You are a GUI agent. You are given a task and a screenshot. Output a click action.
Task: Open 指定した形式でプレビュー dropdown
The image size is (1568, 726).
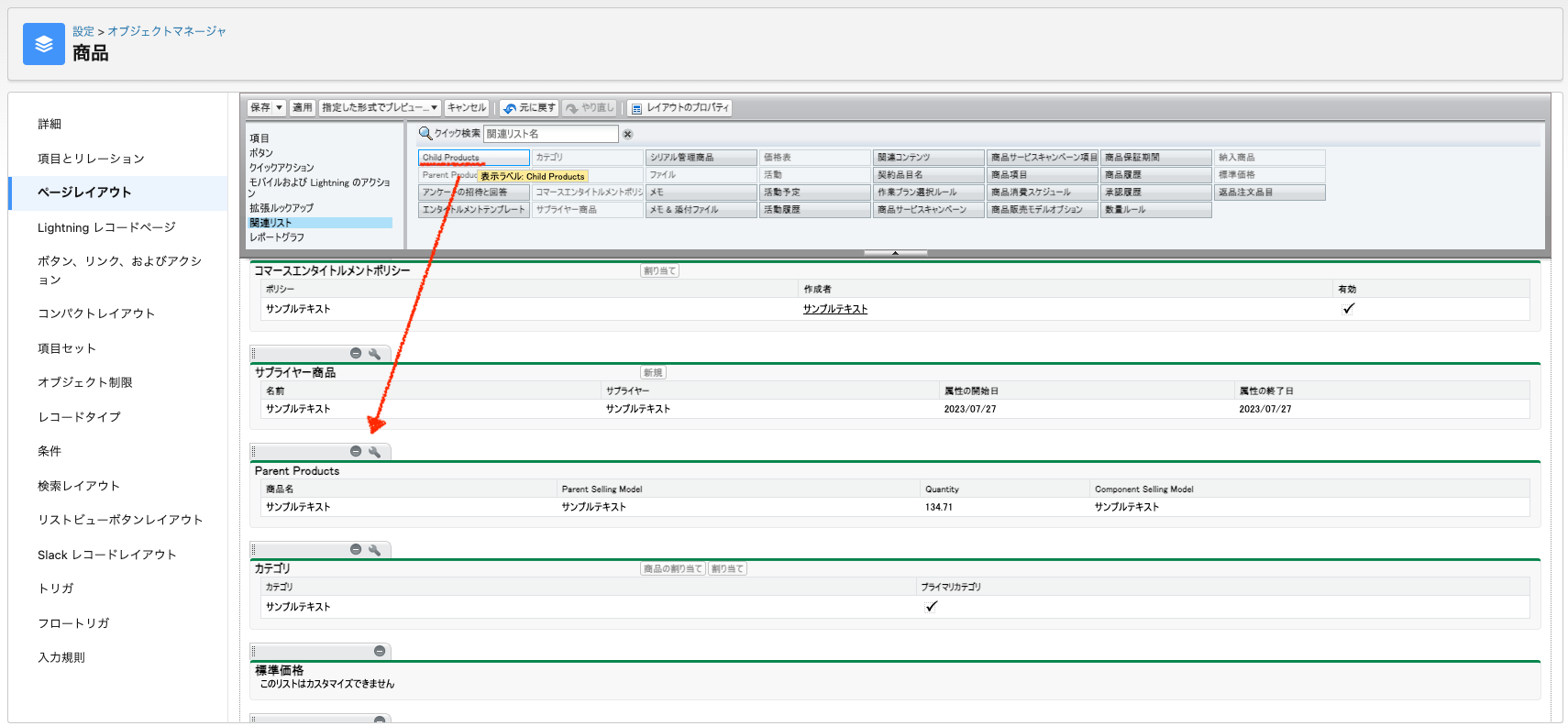coord(380,108)
